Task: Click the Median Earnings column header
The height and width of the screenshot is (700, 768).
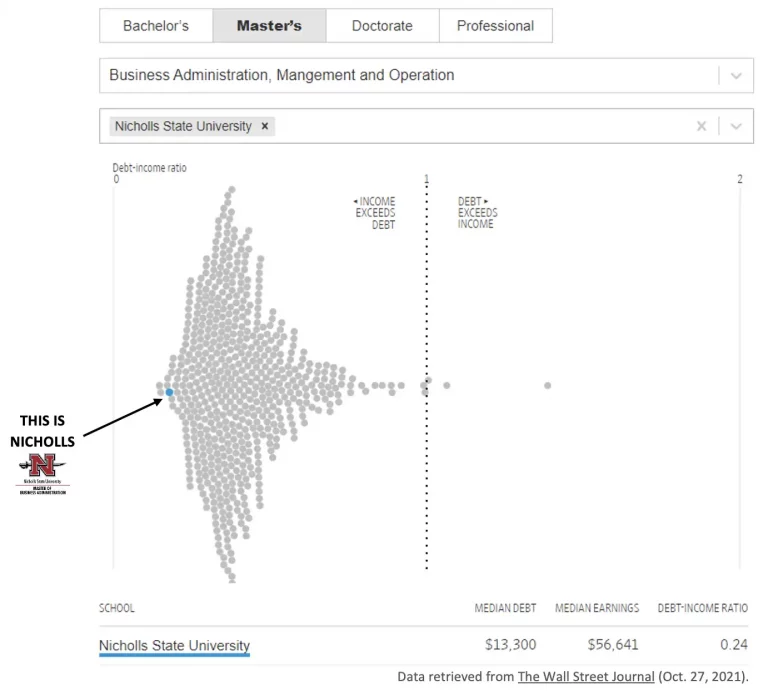Action: pos(597,608)
